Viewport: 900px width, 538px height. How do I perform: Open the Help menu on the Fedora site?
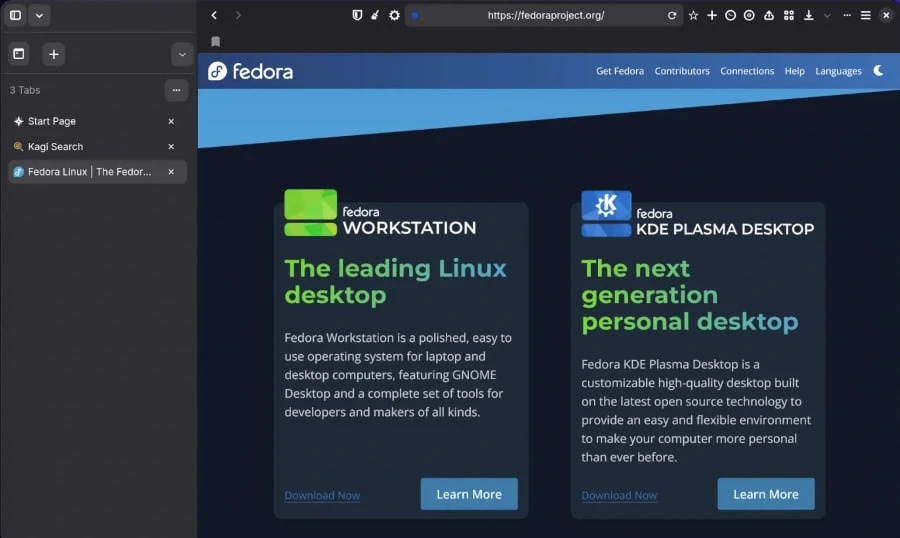pyautogui.click(x=794, y=71)
